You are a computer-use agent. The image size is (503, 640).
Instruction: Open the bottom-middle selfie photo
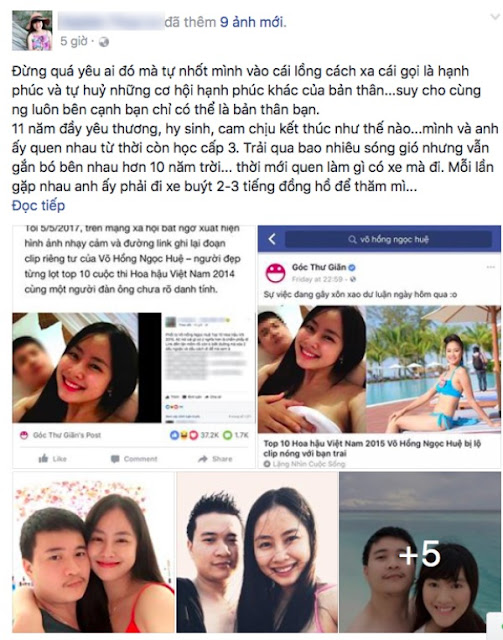pyautogui.click(x=257, y=552)
